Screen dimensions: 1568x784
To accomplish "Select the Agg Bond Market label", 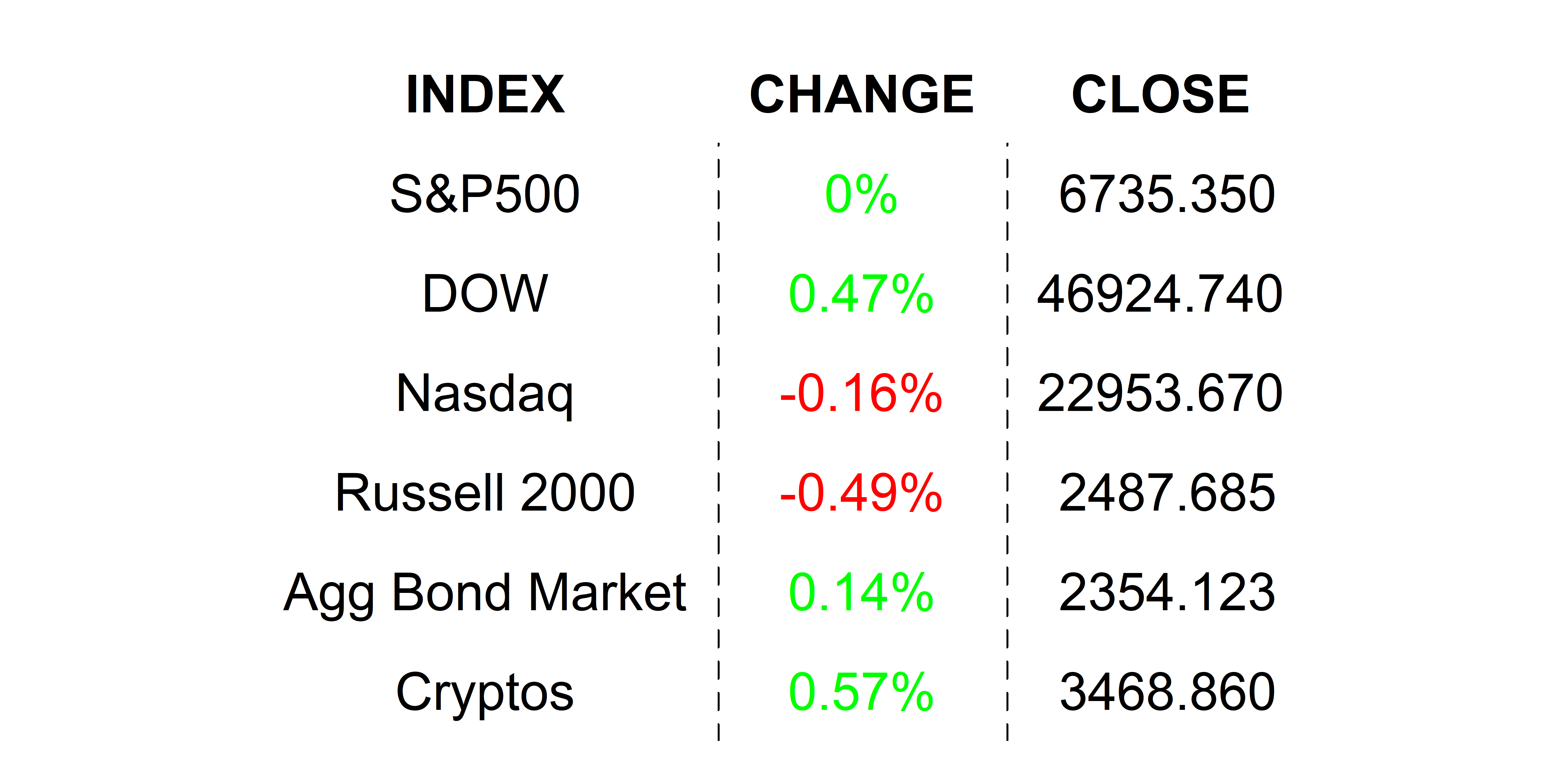I will coord(484,593).
